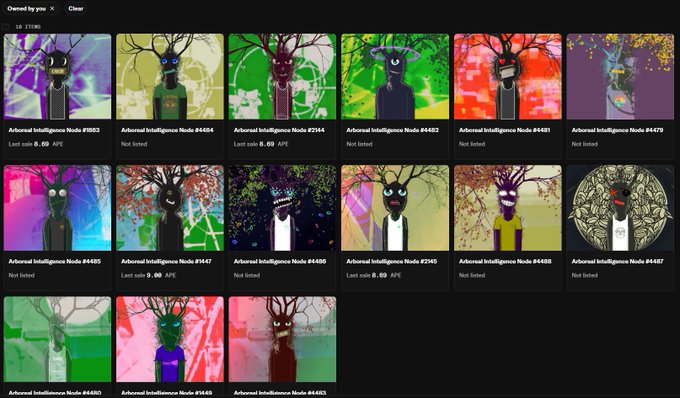Click Not listed status under Node #4484

[x=134, y=144]
